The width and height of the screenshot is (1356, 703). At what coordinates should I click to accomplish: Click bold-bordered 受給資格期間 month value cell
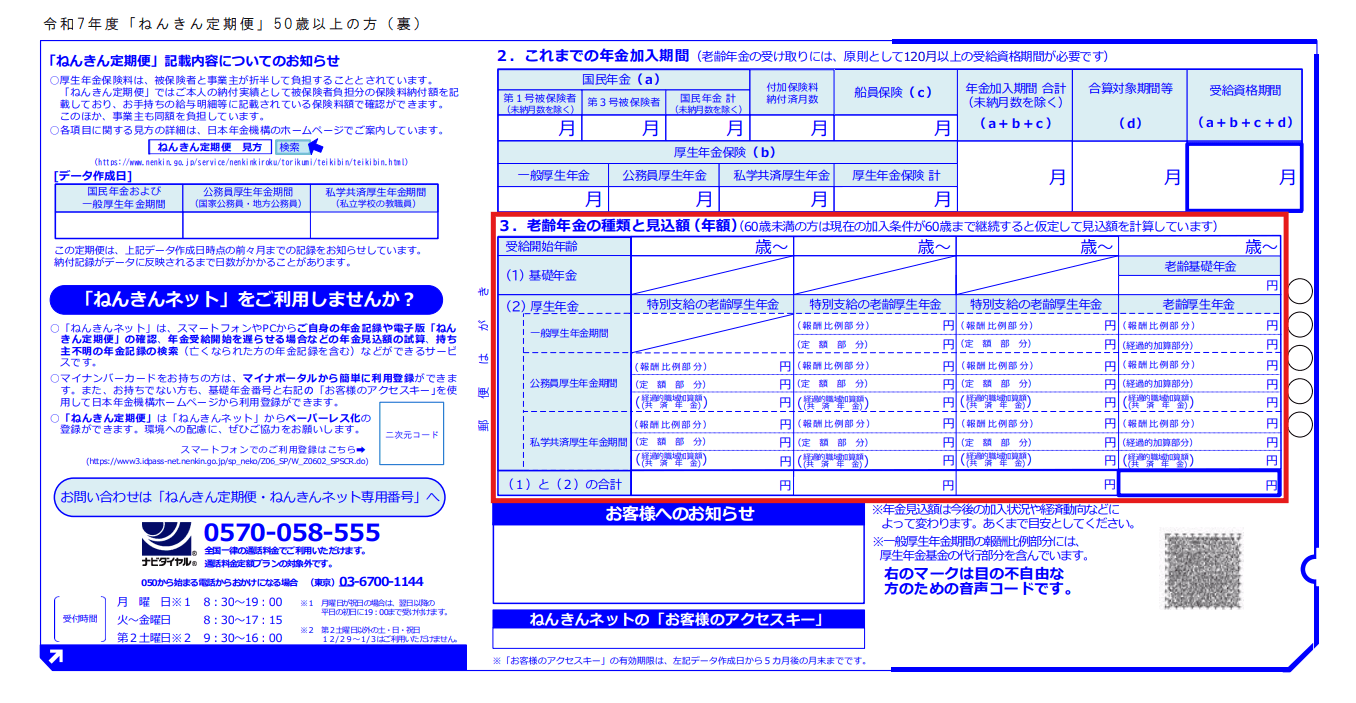(x=1244, y=177)
